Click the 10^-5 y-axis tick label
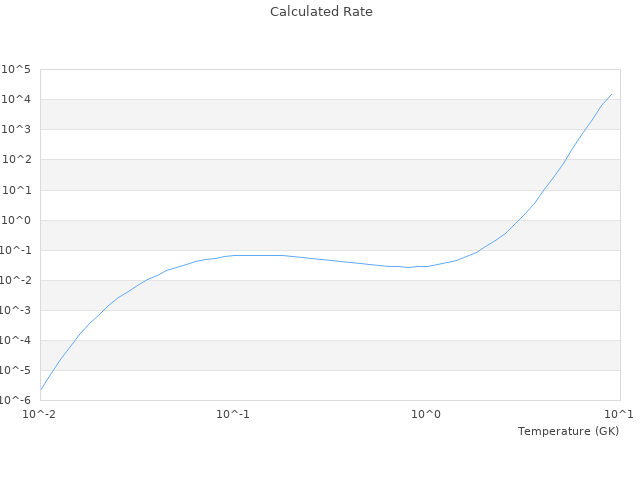Viewport: 640px width, 480px height. point(16,370)
